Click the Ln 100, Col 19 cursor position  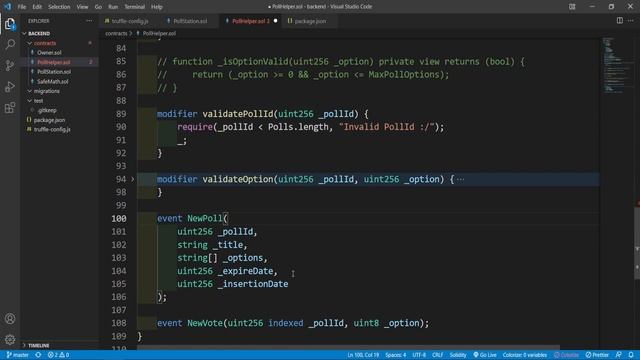(x=363, y=355)
